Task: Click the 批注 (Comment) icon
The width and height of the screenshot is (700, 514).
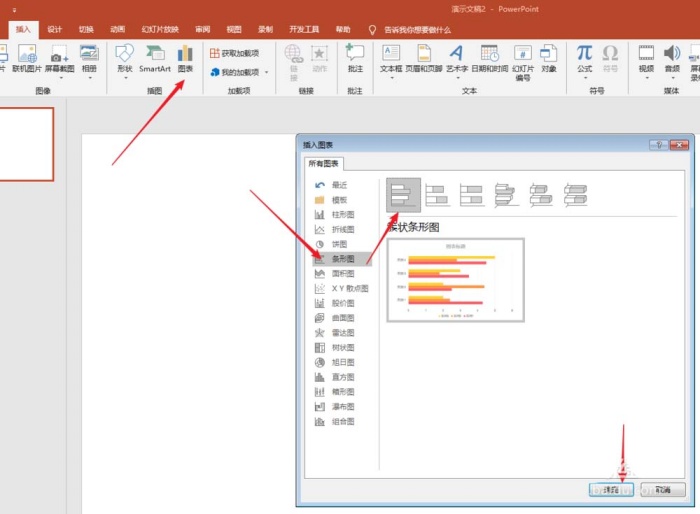Action: 355,58
